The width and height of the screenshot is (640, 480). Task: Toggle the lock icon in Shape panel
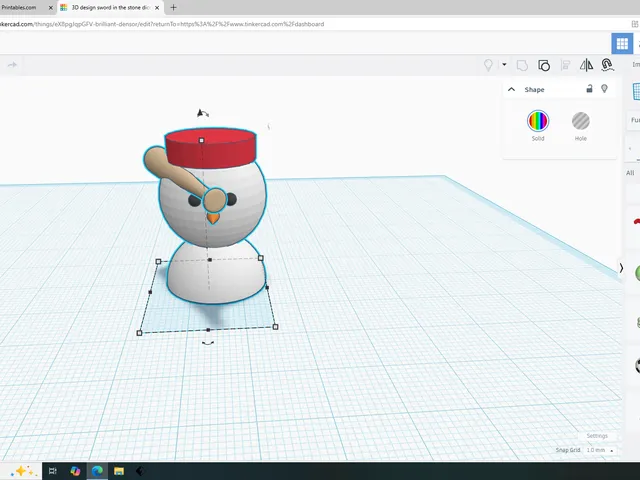(x=589, y=88)
